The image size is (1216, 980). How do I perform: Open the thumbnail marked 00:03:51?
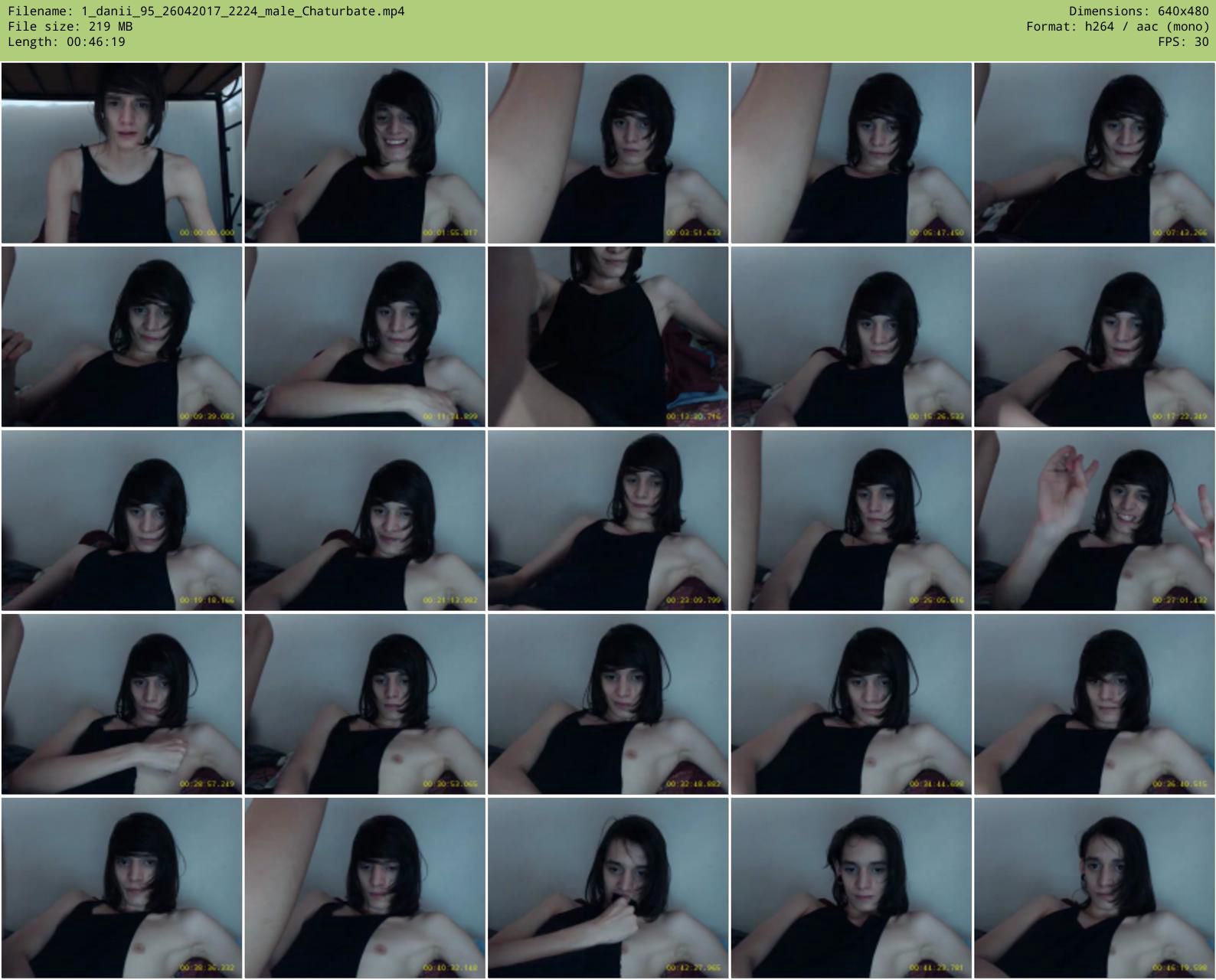pos(608,153)
